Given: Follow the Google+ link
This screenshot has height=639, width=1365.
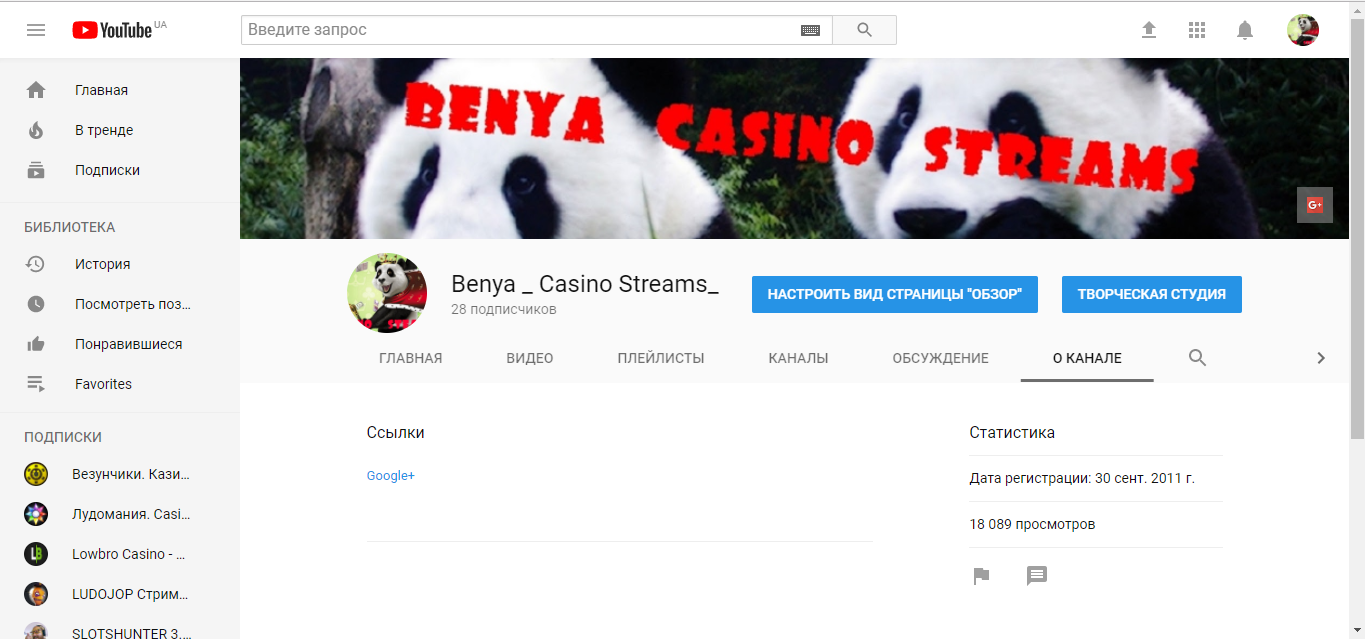Looking at the screenshot, I should (x=391, y=476).
